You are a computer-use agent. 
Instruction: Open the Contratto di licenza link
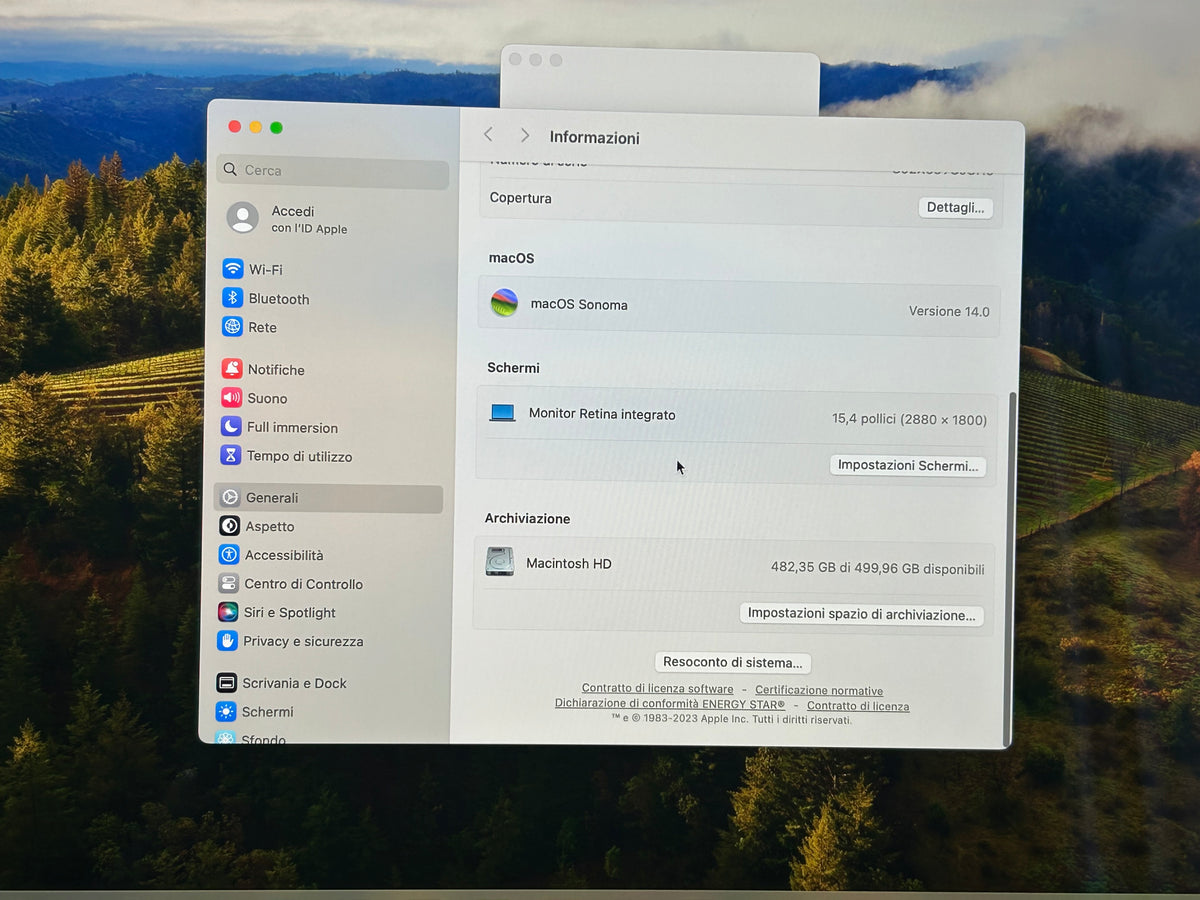(x=858, y=706)
